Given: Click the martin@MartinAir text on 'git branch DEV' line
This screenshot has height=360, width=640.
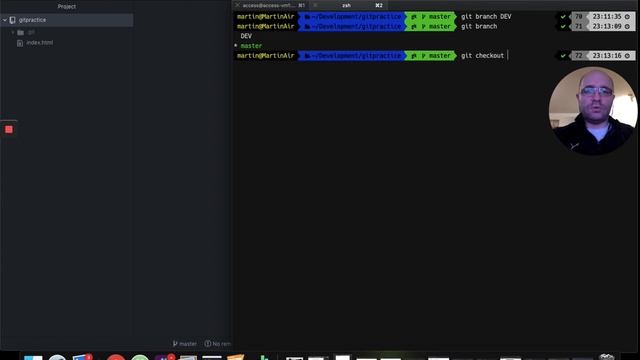Looking at the screenshot, I should pyautogui.click(x=265, y=16).
